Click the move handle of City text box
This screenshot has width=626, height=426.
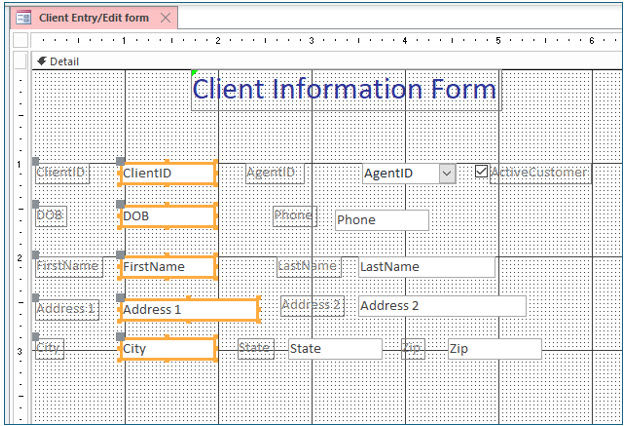(x=121, y=337)
